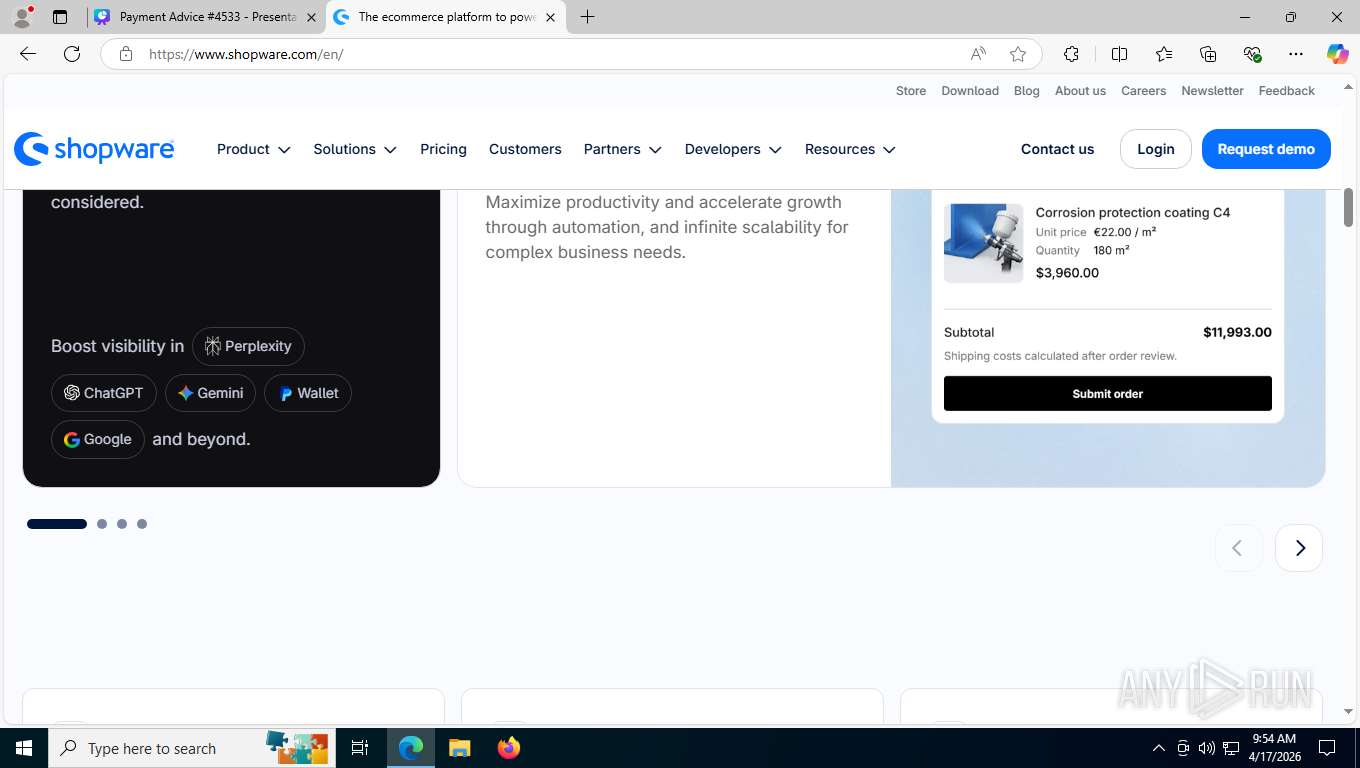Go to the next carousel slide

[1299, 548]
